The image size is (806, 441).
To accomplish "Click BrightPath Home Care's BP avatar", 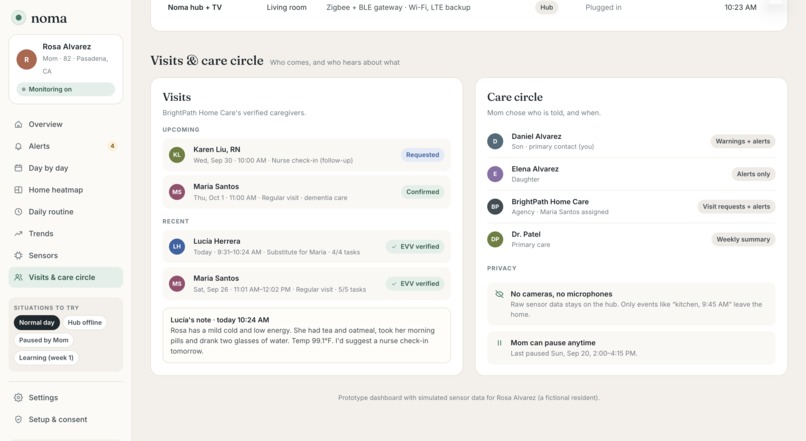I will click(x=495, y=207).
